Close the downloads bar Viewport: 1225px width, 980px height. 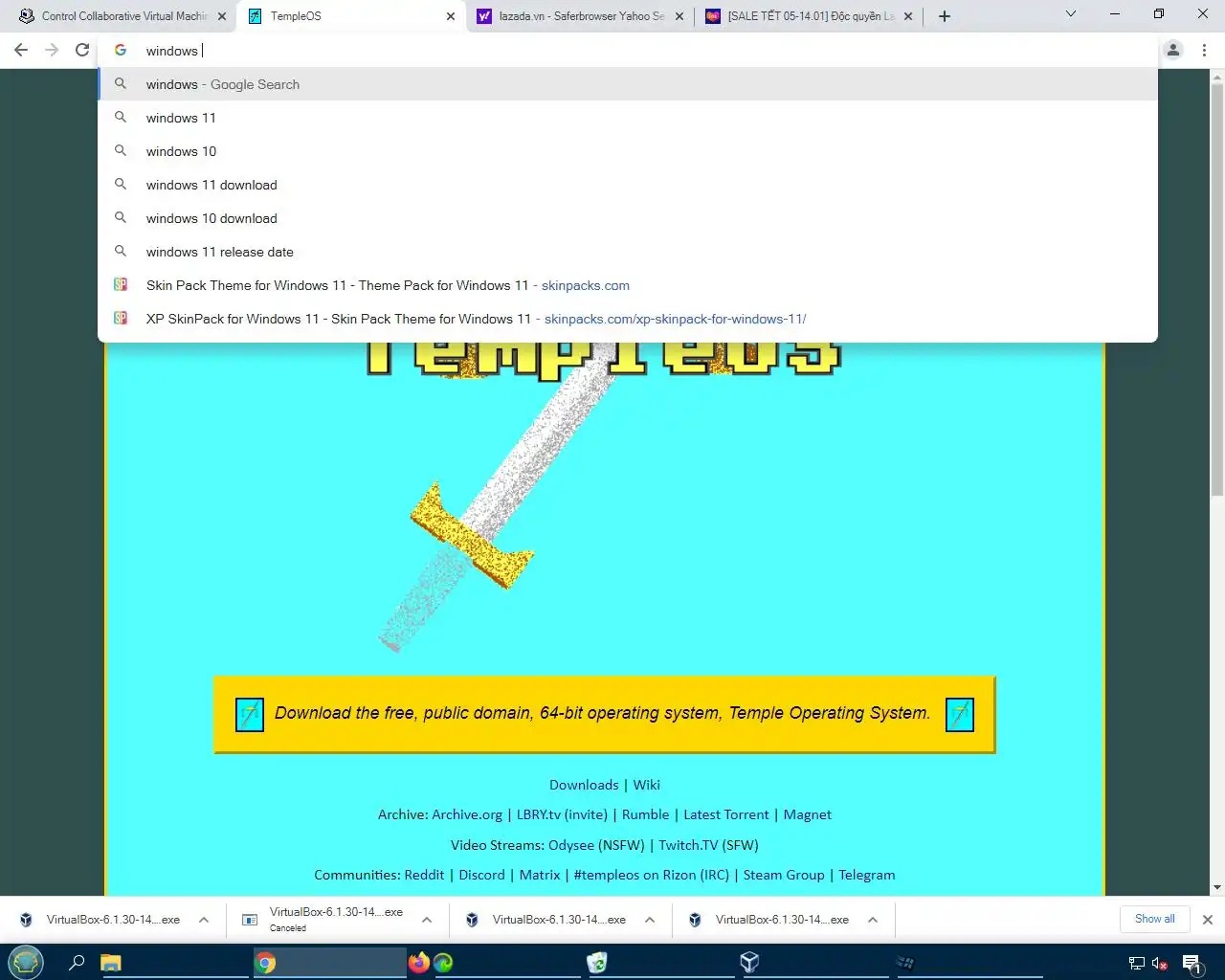click(1207, 920)
